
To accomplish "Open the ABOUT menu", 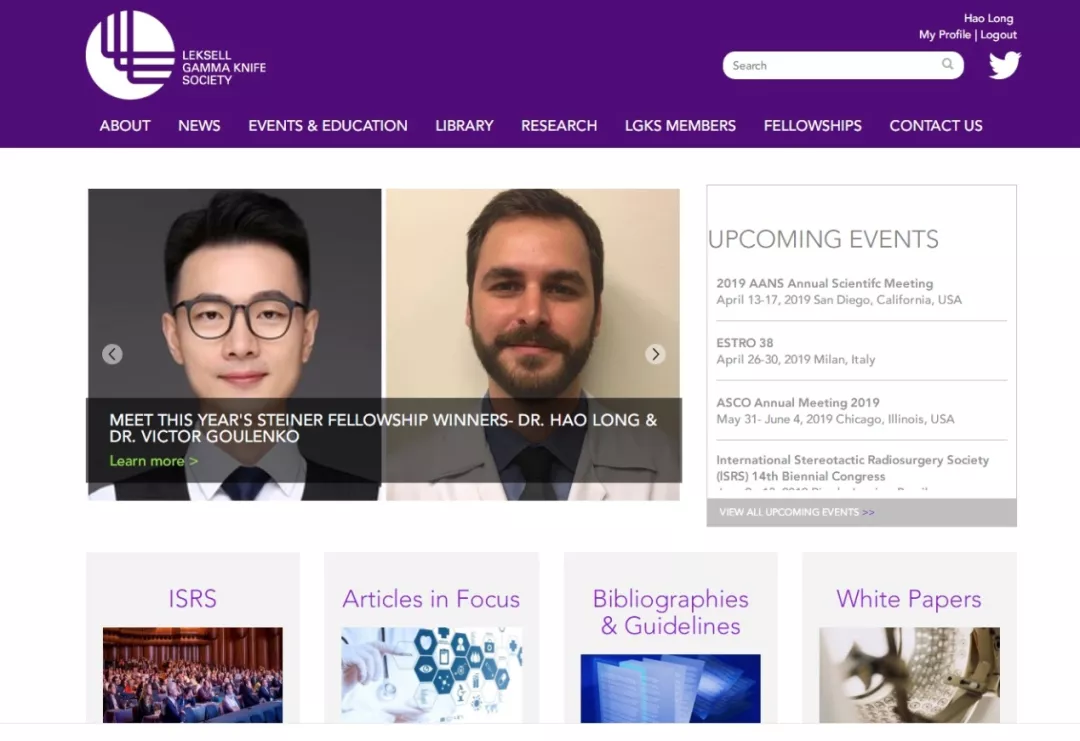I will tap(125, 126).
